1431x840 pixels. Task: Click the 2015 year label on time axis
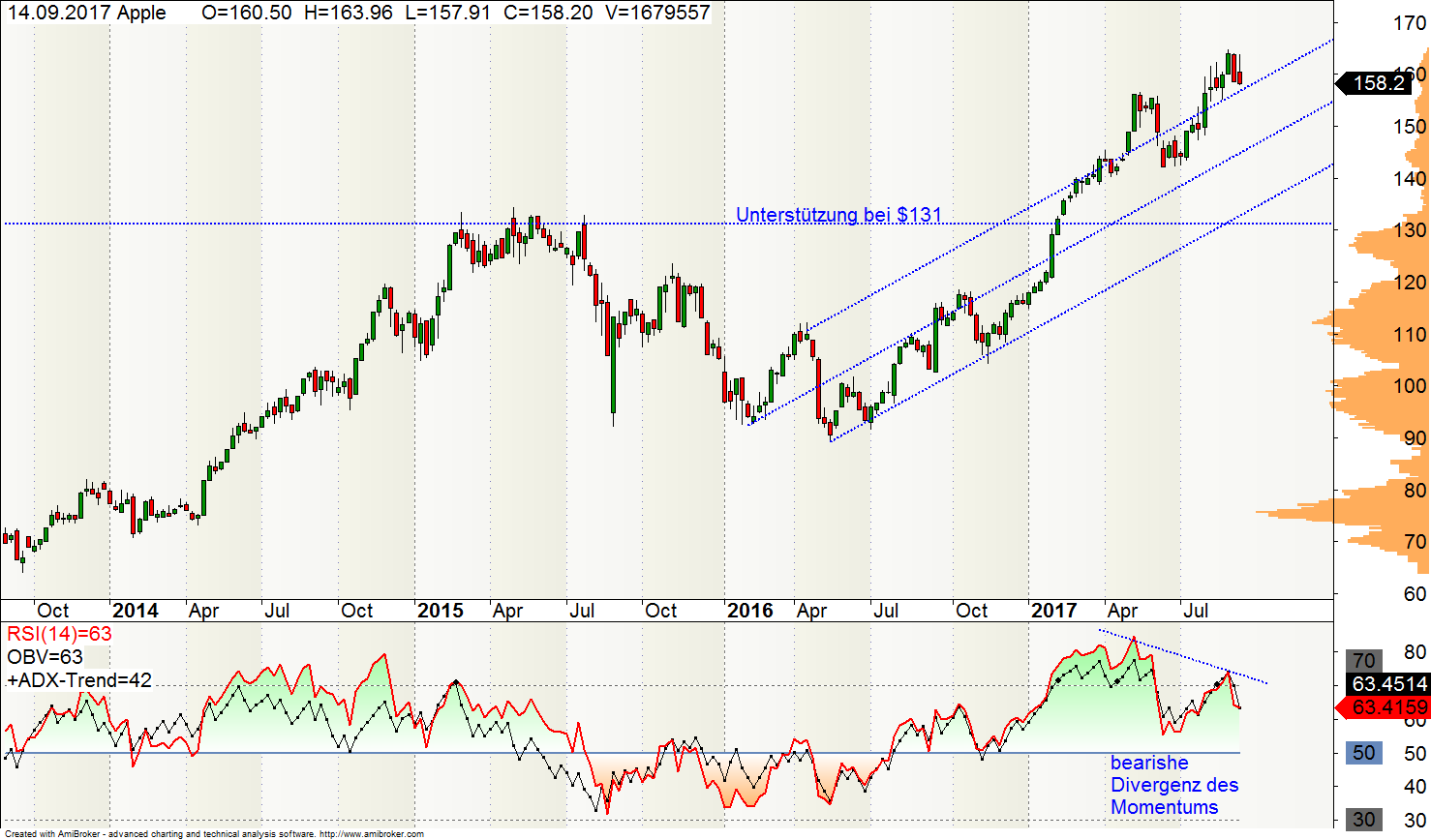coord(440,611)
